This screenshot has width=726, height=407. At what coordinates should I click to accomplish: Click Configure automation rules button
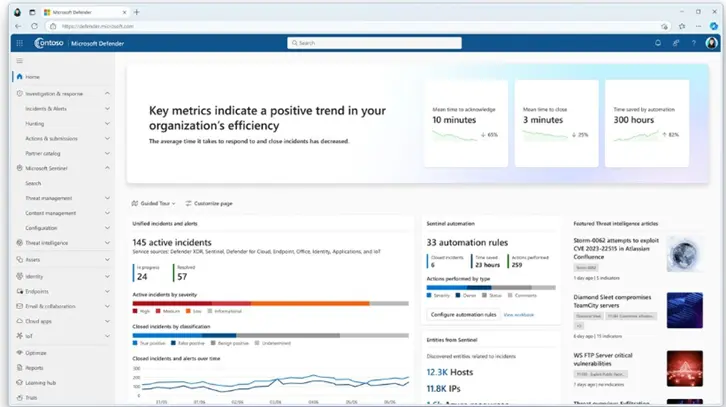[463, 314]
